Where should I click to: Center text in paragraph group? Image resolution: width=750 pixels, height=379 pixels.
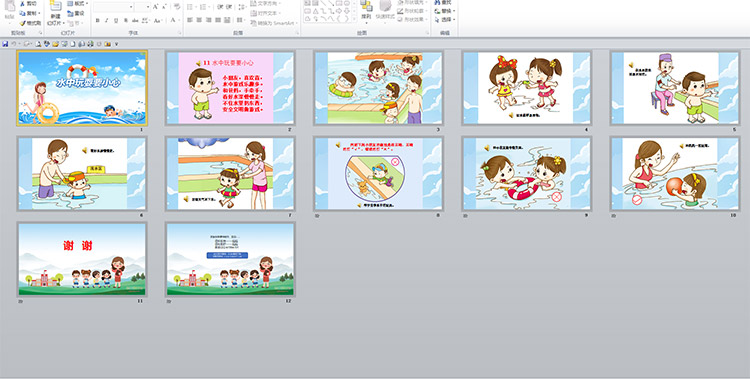click(199, 20)
